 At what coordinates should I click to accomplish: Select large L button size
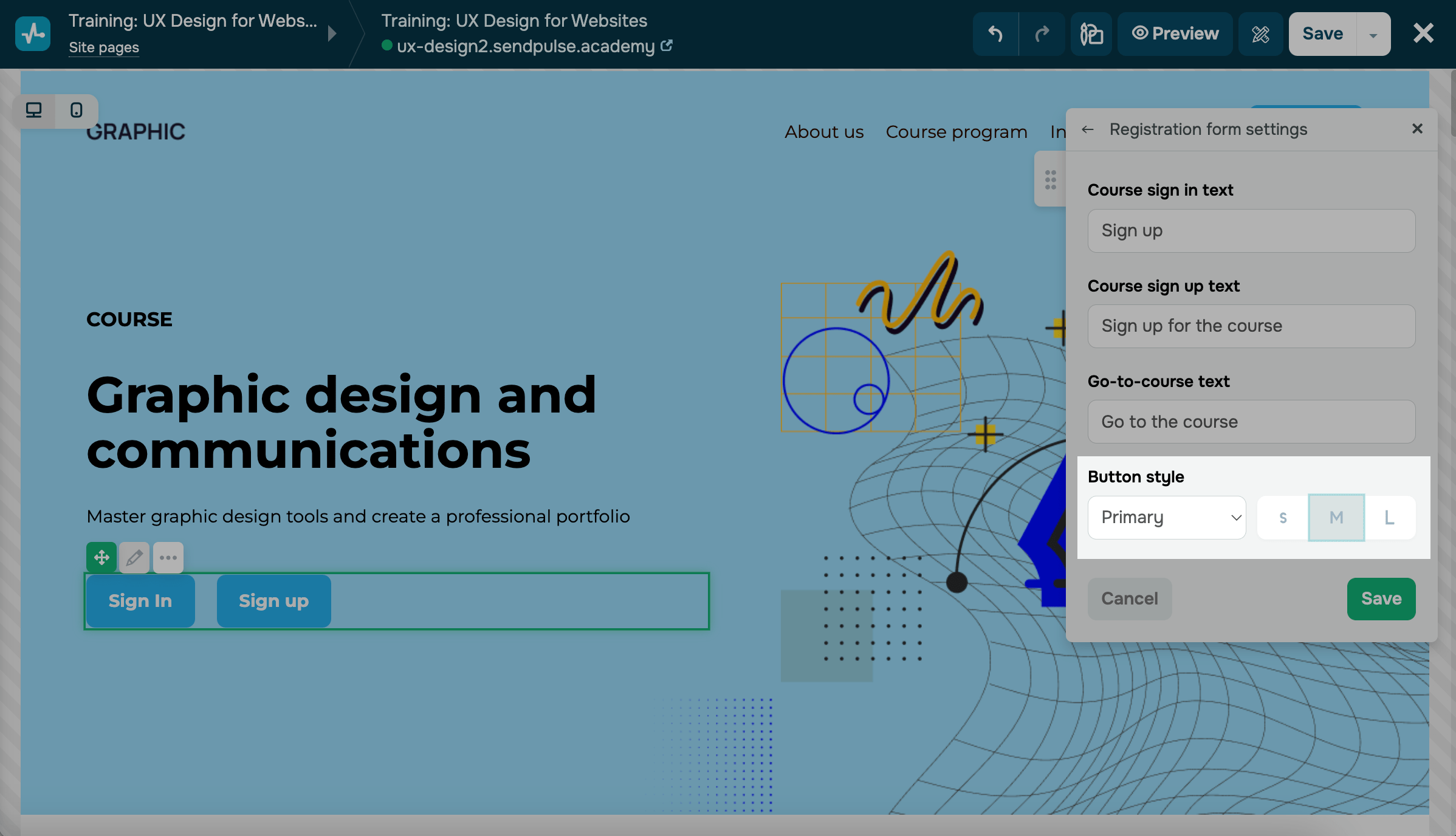(1389, 518)
